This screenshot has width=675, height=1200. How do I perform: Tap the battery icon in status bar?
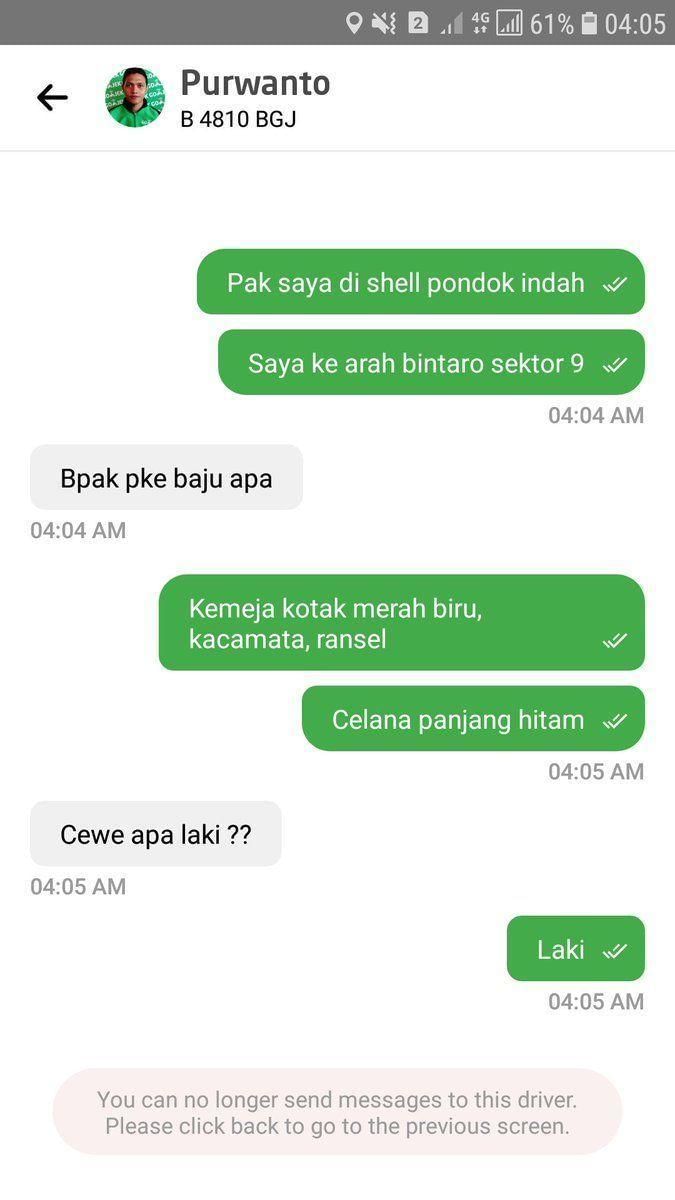click(589, 23)
